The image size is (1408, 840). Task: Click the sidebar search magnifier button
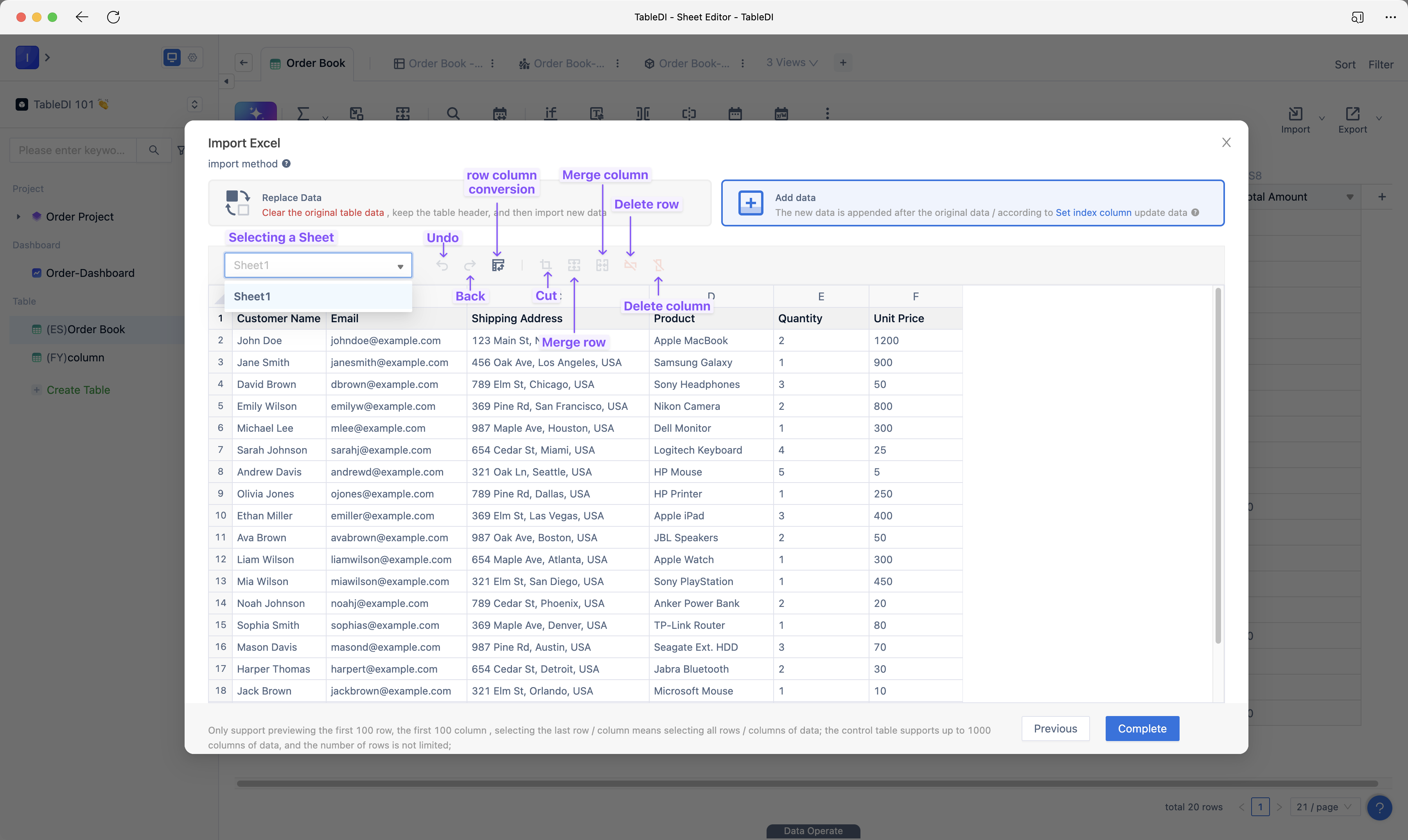[153, 150]
